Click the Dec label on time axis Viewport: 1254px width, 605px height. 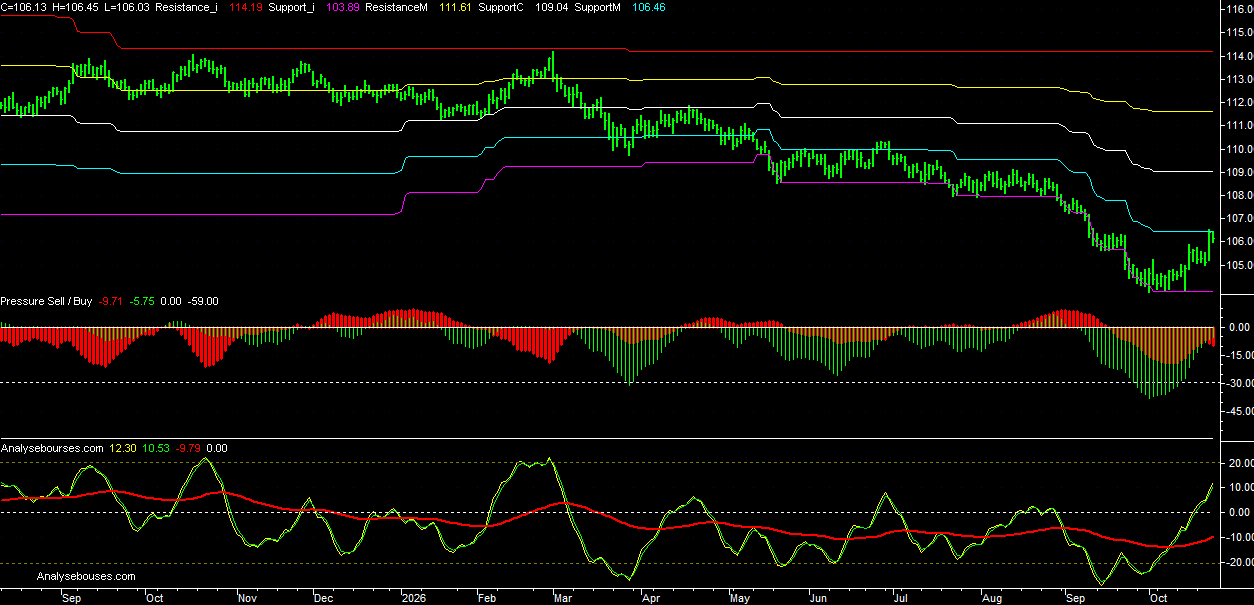coord(323,598)
